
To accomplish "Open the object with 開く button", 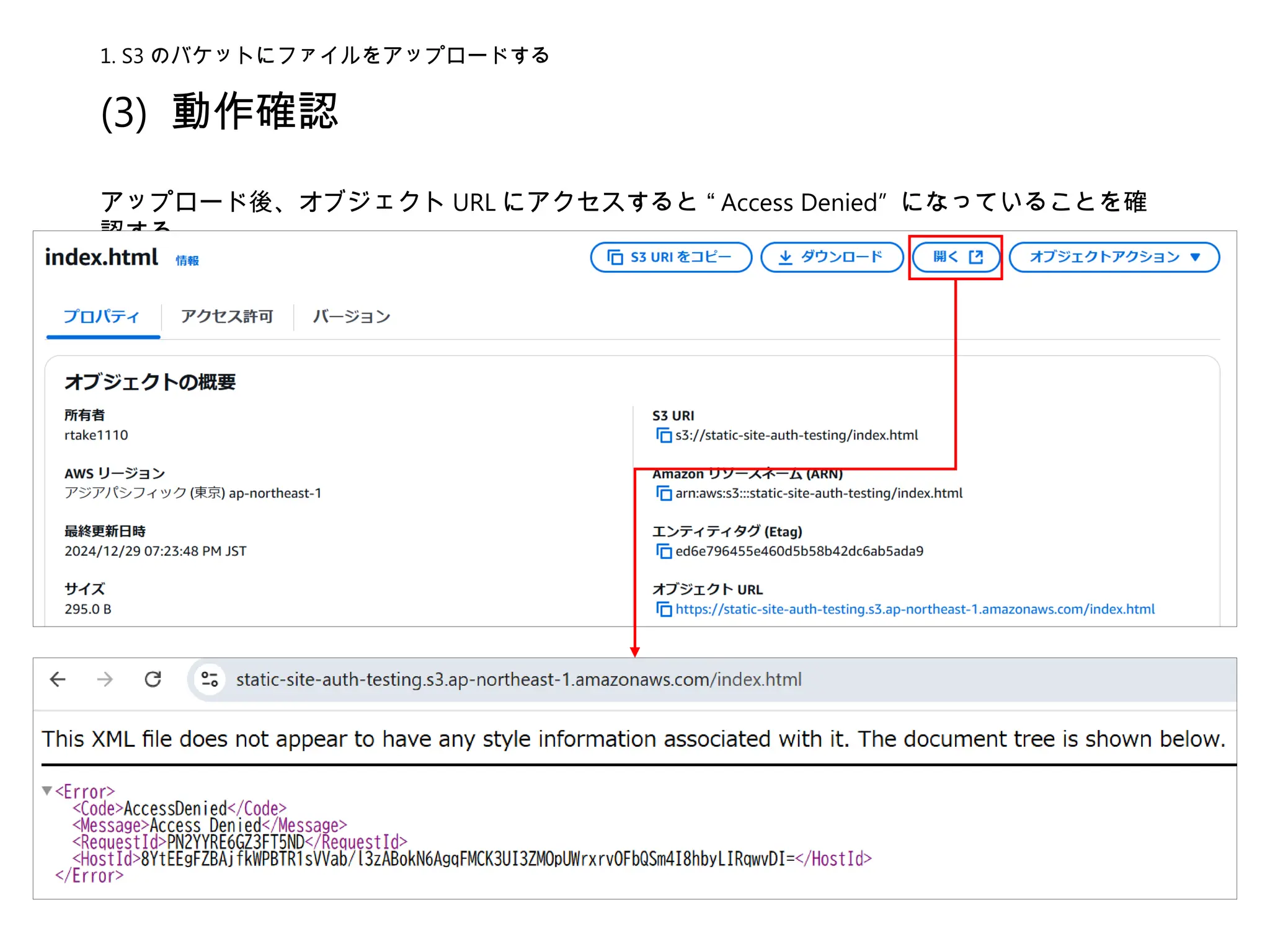I will (956, 257).
